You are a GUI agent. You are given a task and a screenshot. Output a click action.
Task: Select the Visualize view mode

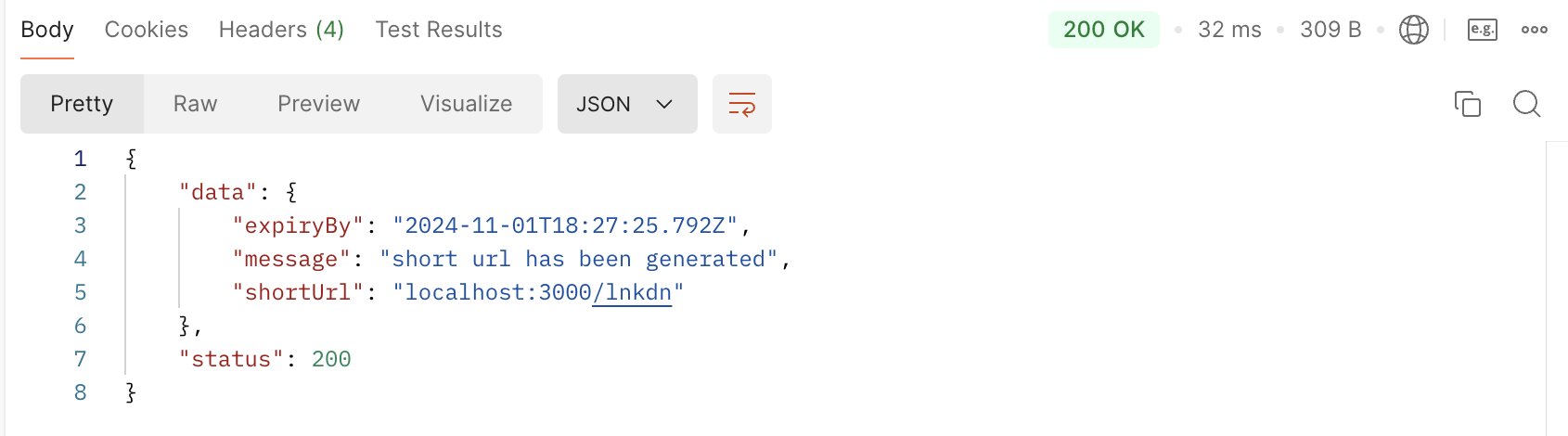467,104
